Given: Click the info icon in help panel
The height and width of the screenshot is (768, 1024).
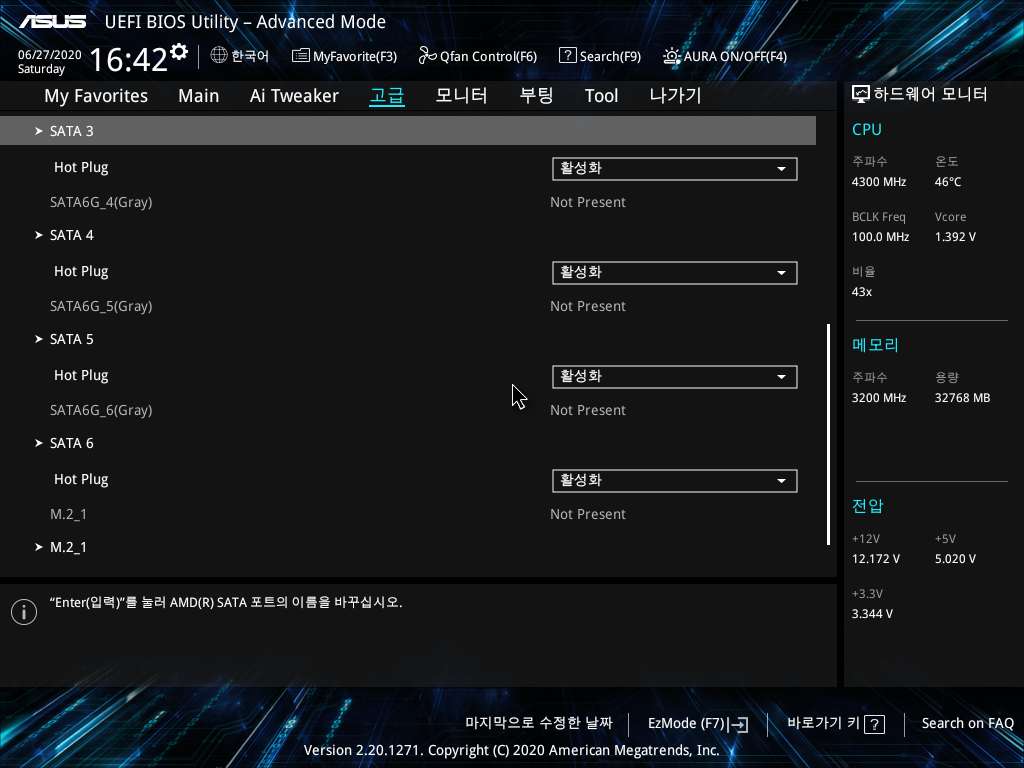Looking at the screenshot, I should click(x=24, y=612).
